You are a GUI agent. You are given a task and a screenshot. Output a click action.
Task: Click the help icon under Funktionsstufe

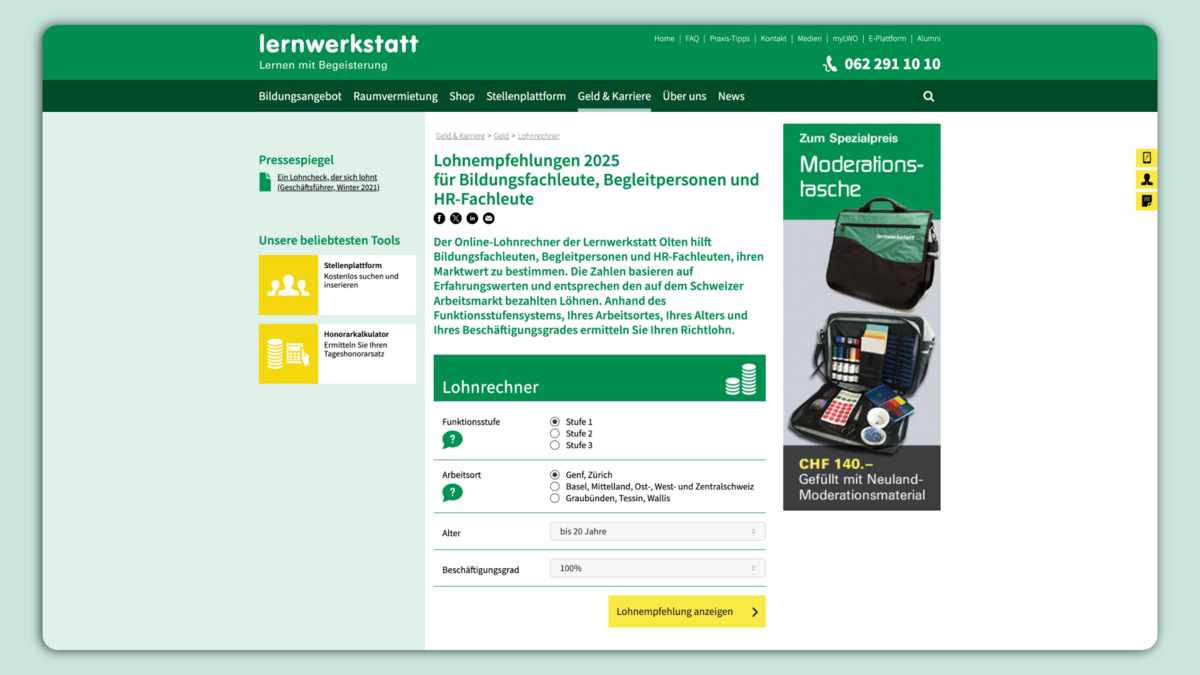coord(452,440)
